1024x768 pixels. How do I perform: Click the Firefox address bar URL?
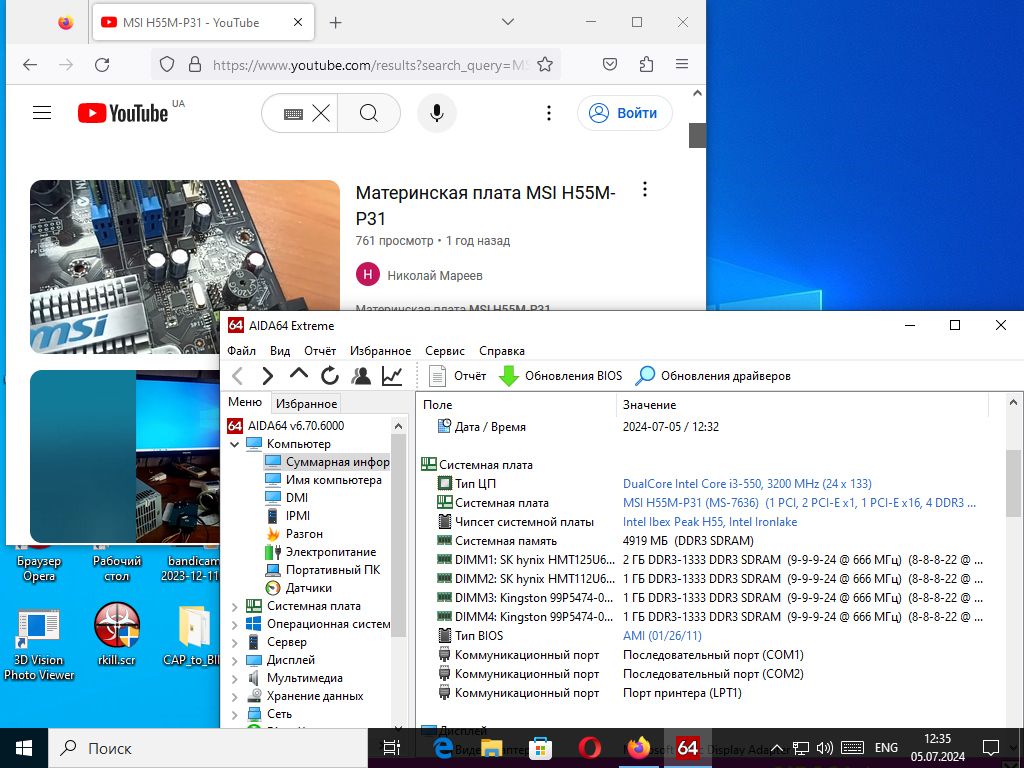370,65
